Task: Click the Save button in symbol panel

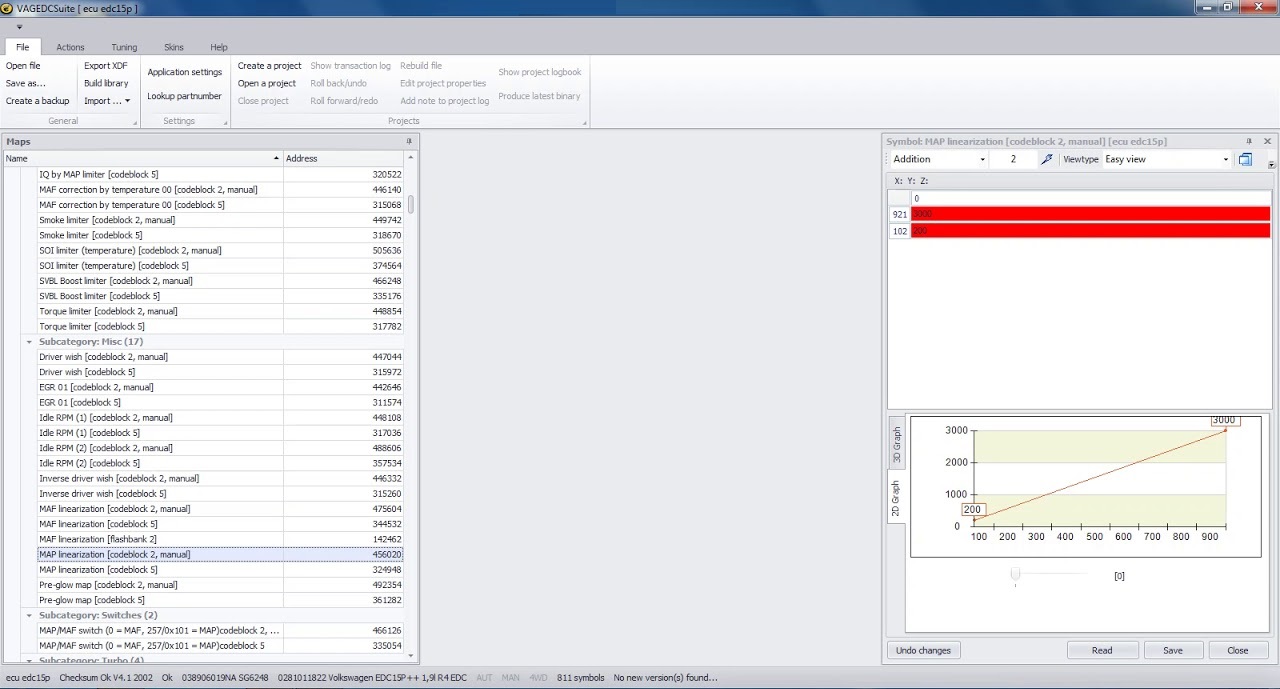Action: pyautogui.click(x=1173, y=650)
